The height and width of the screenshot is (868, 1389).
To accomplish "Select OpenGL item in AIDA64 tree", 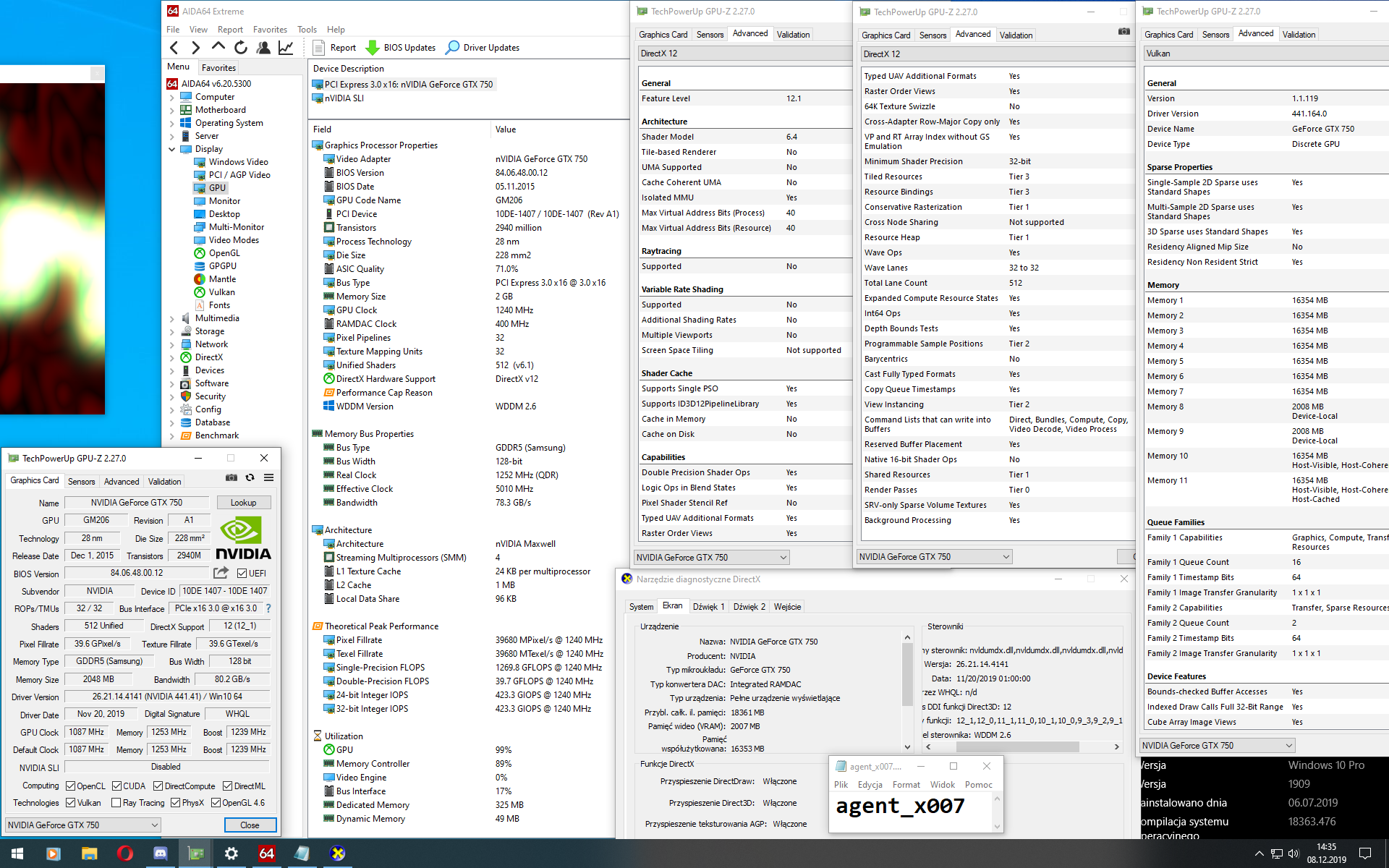I will pos(224,253).
